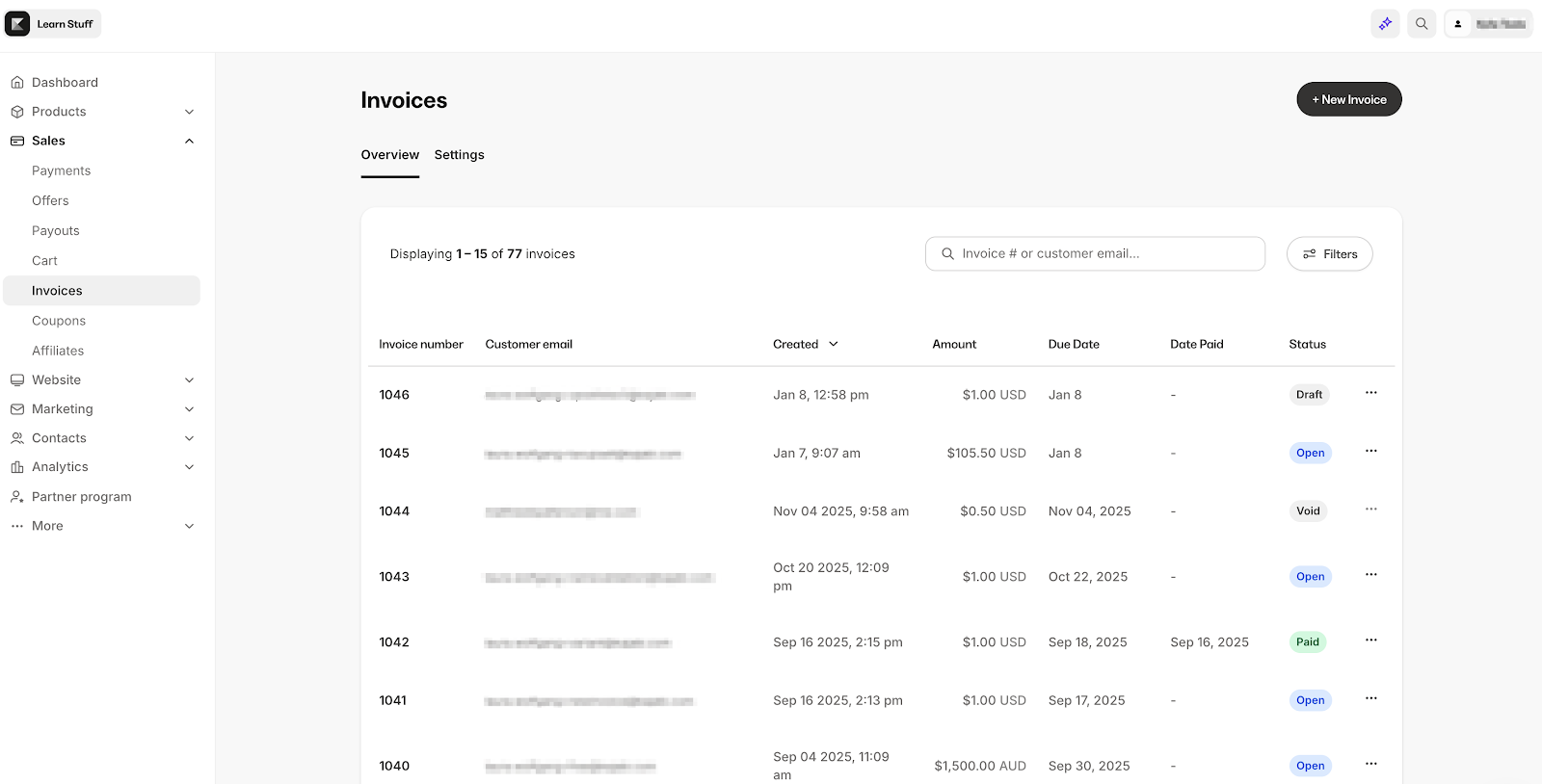The image size is (1542, 784).
Task: Click the Partner program icon
Action: [17, 496]
